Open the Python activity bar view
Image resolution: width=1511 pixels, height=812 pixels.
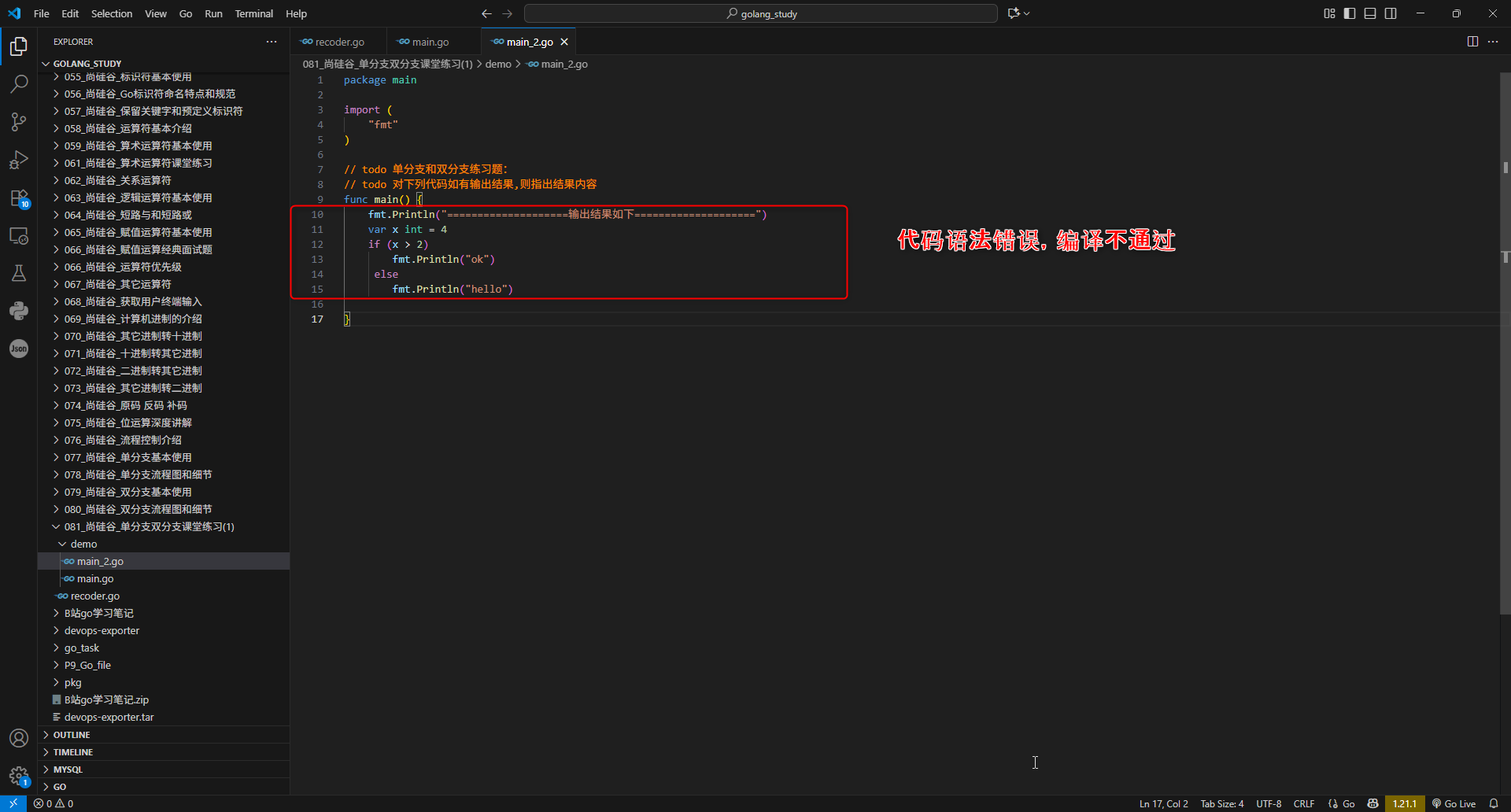pyautogui.click(x=19, y=311)
